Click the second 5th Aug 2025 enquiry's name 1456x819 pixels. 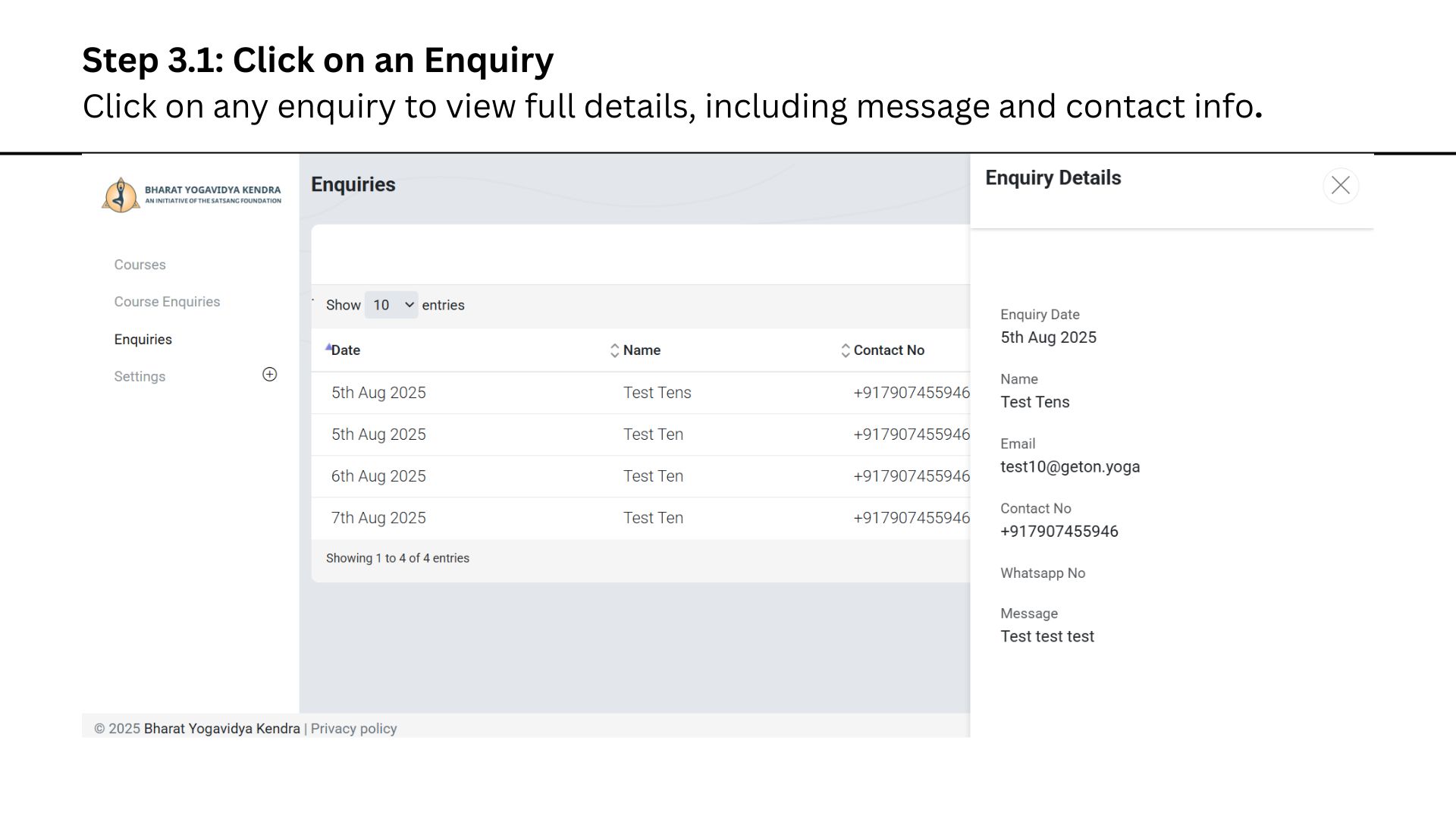click(x=653, y=435)
